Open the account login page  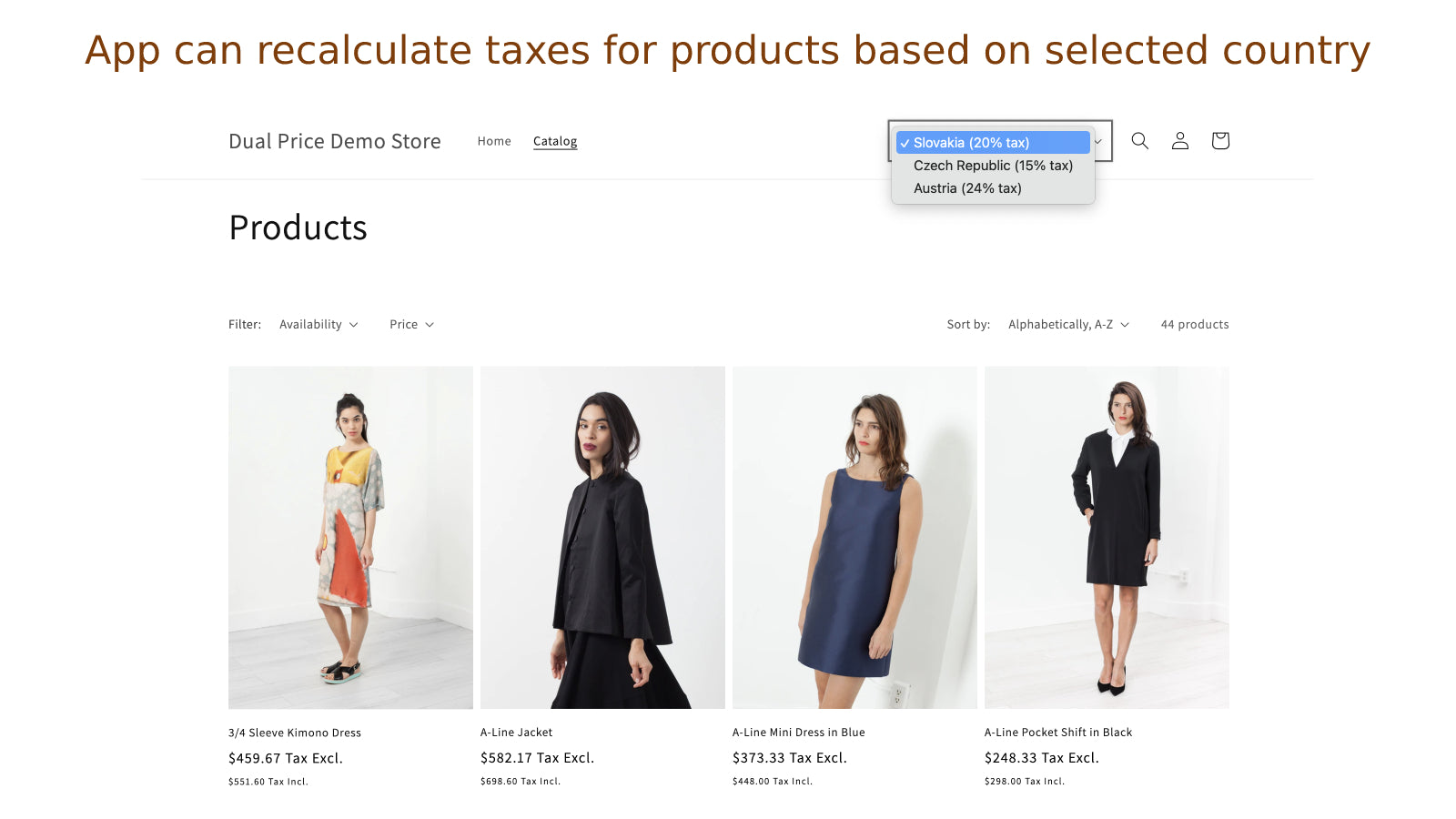click(x=1179, y=141)
